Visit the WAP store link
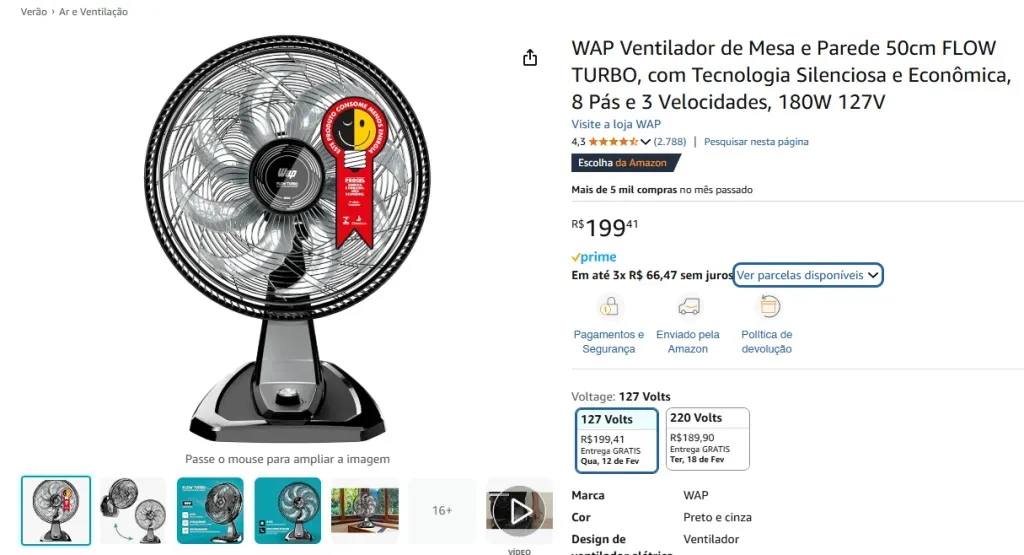The width and height of the screenshot is (1024, 555). coord(616,124)
